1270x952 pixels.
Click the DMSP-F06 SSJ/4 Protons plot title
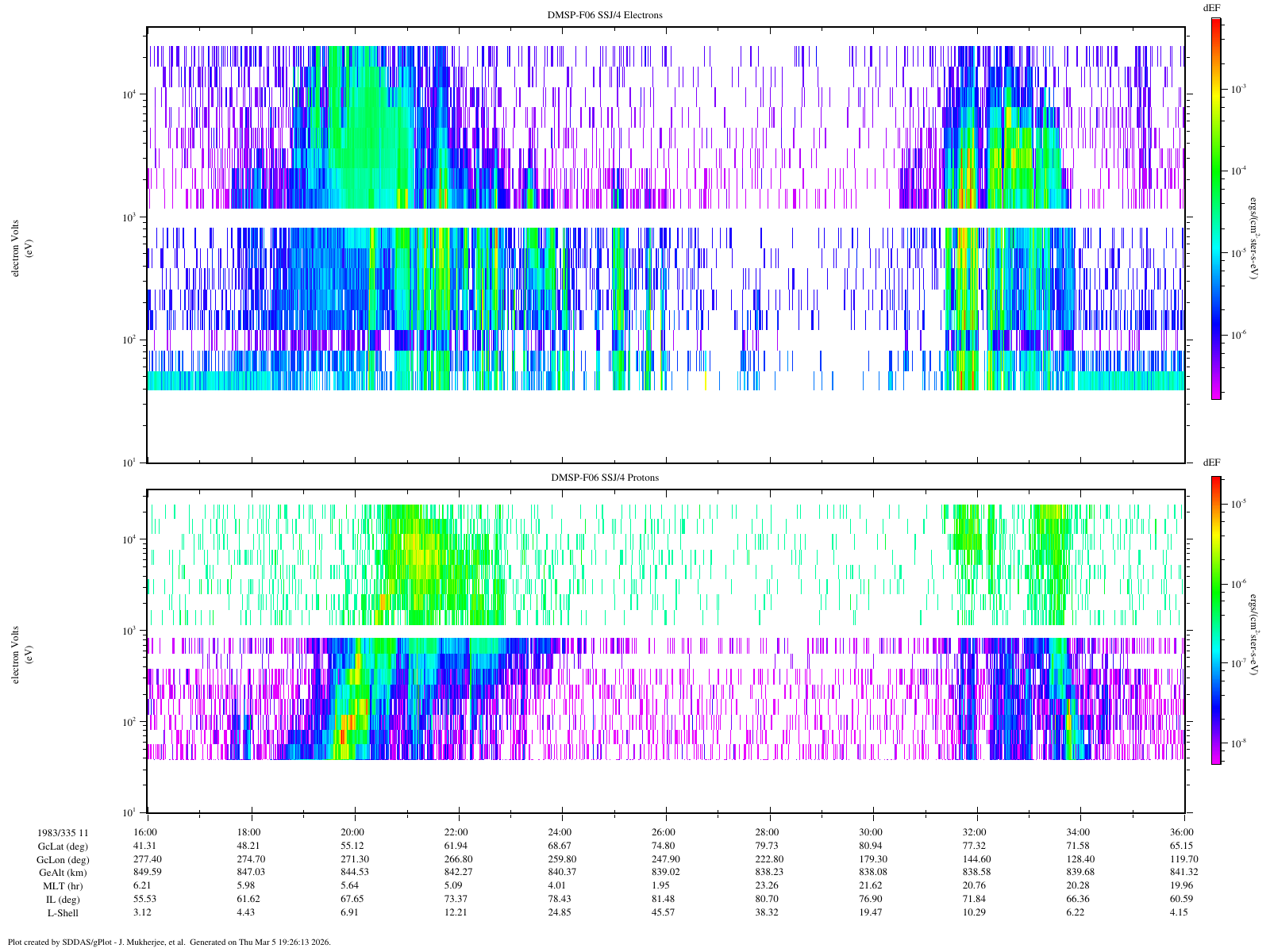(x=605, y=478)
